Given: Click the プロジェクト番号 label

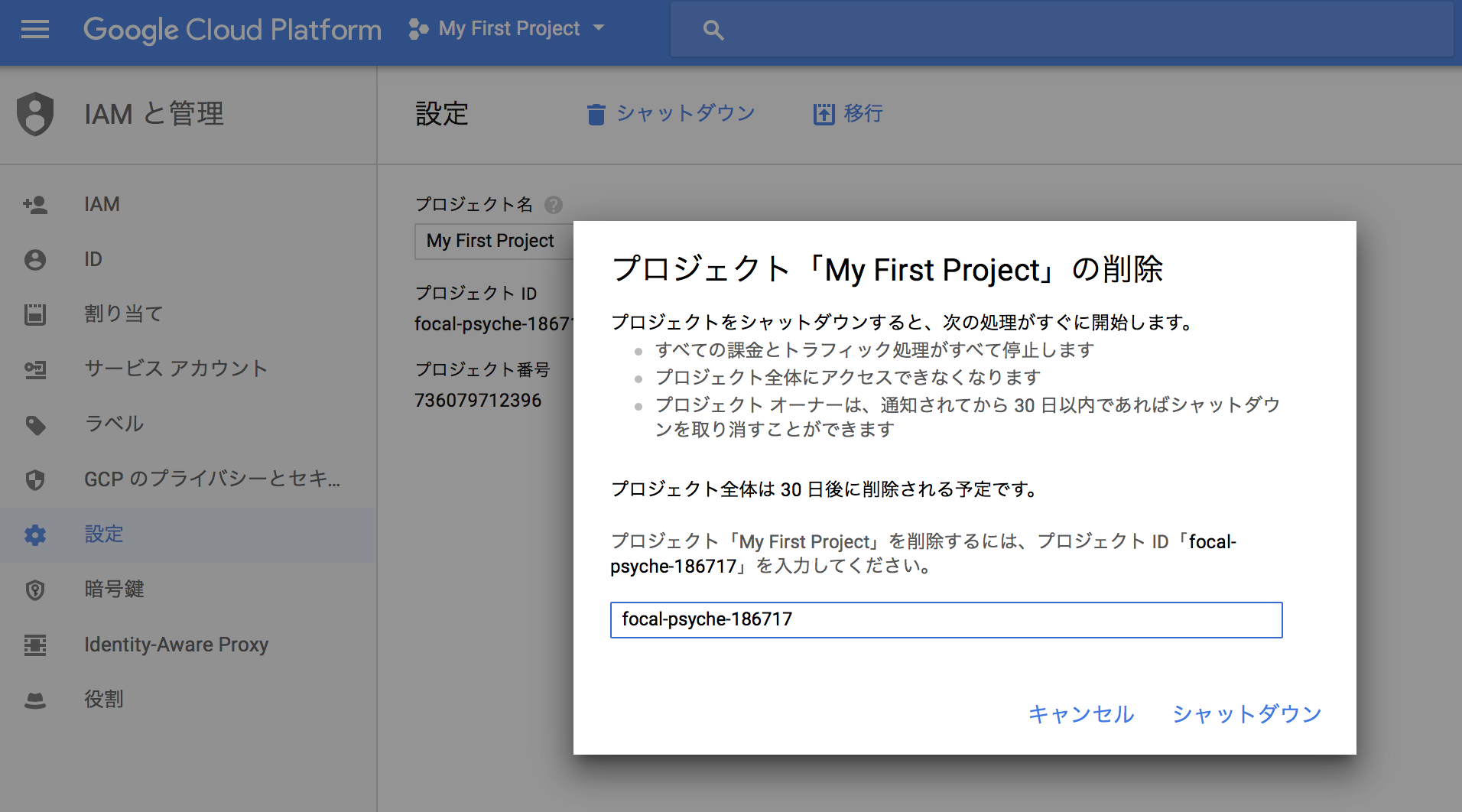Looking at the screenshot, I should click(x=482, y=369).
